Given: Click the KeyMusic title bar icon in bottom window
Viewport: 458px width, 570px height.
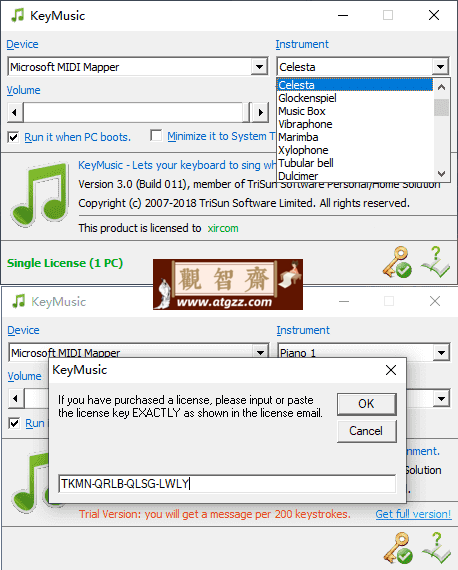Looking at the screenshot, I should point(18,301).
